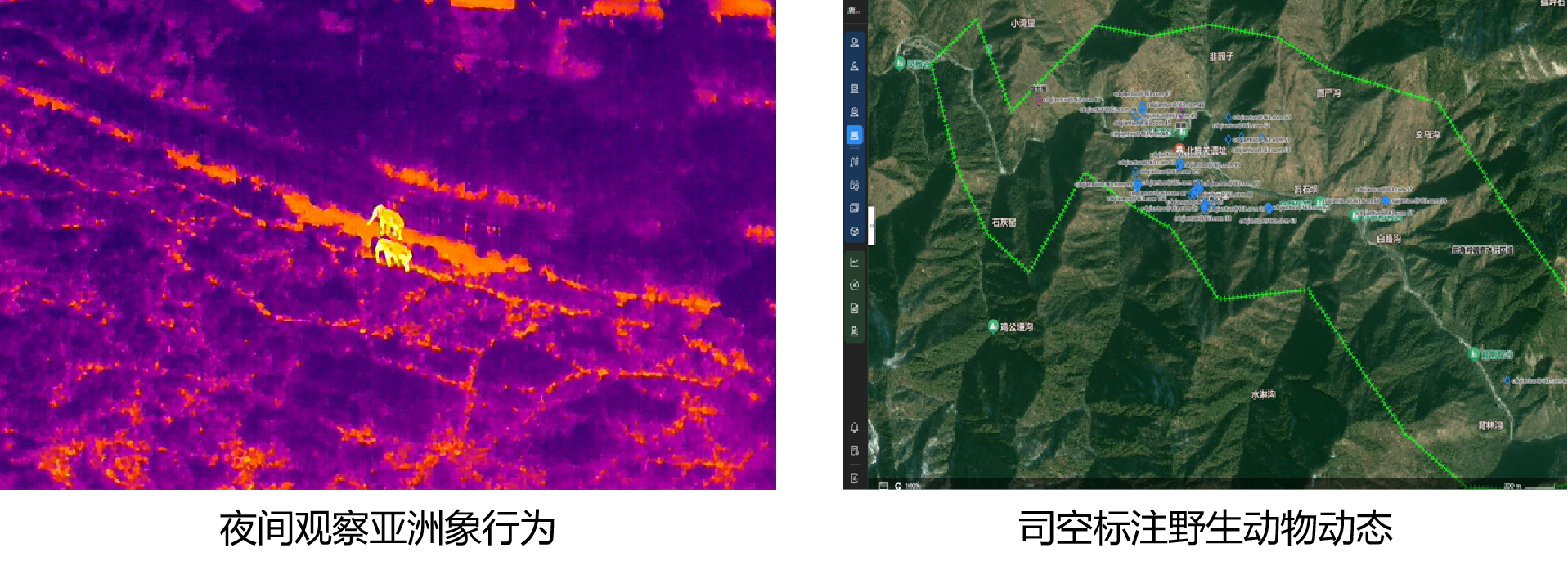Image resolution: width=1568 pixels, height=566 pixels.
Task: Click the circular refresh-style sidebar icon
Action: coord(855,285)
